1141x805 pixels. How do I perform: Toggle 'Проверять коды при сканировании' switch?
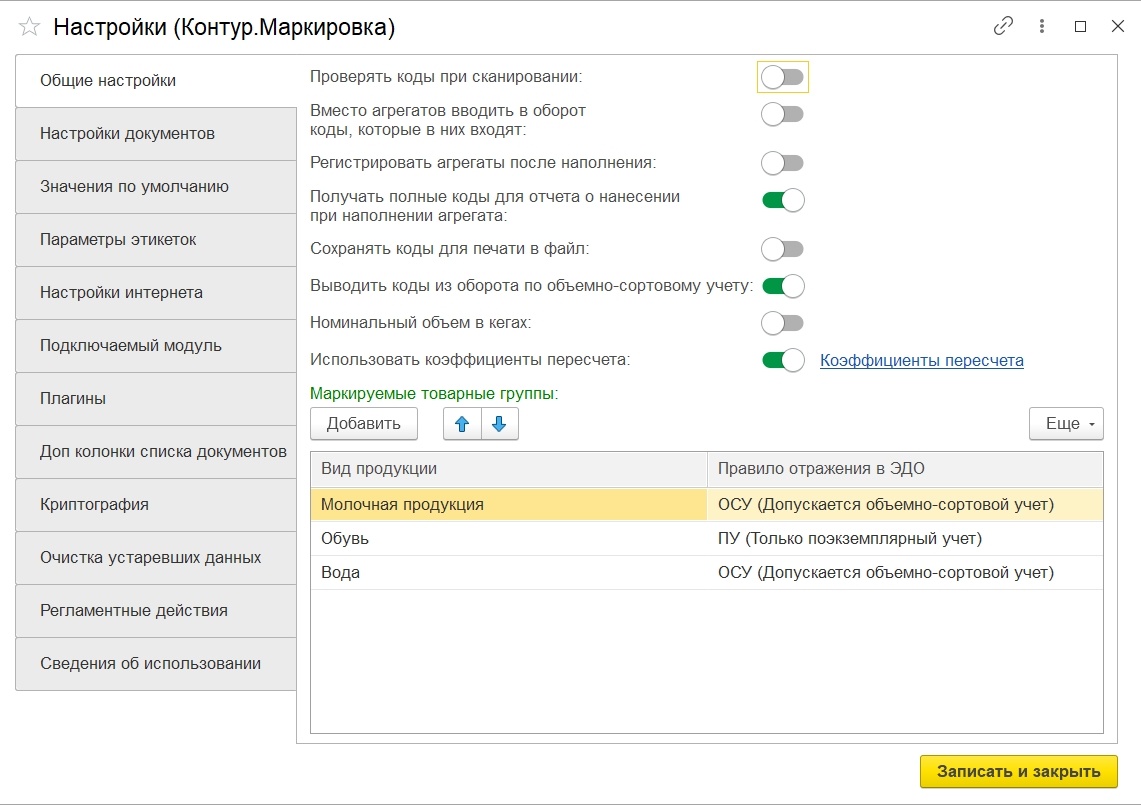pyautogui.click(x=783, y=77)
